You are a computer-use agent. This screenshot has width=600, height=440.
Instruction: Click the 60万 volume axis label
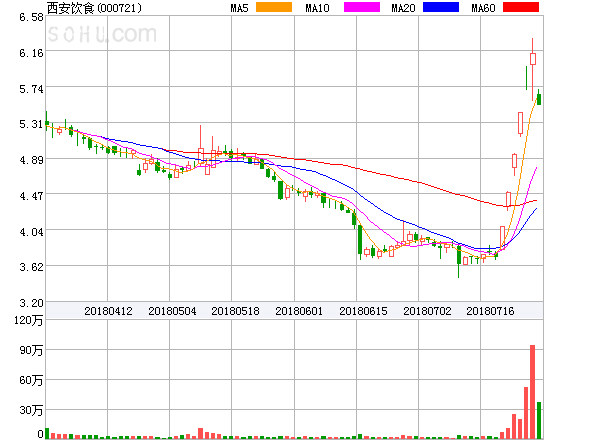click(x=31, y=380)
